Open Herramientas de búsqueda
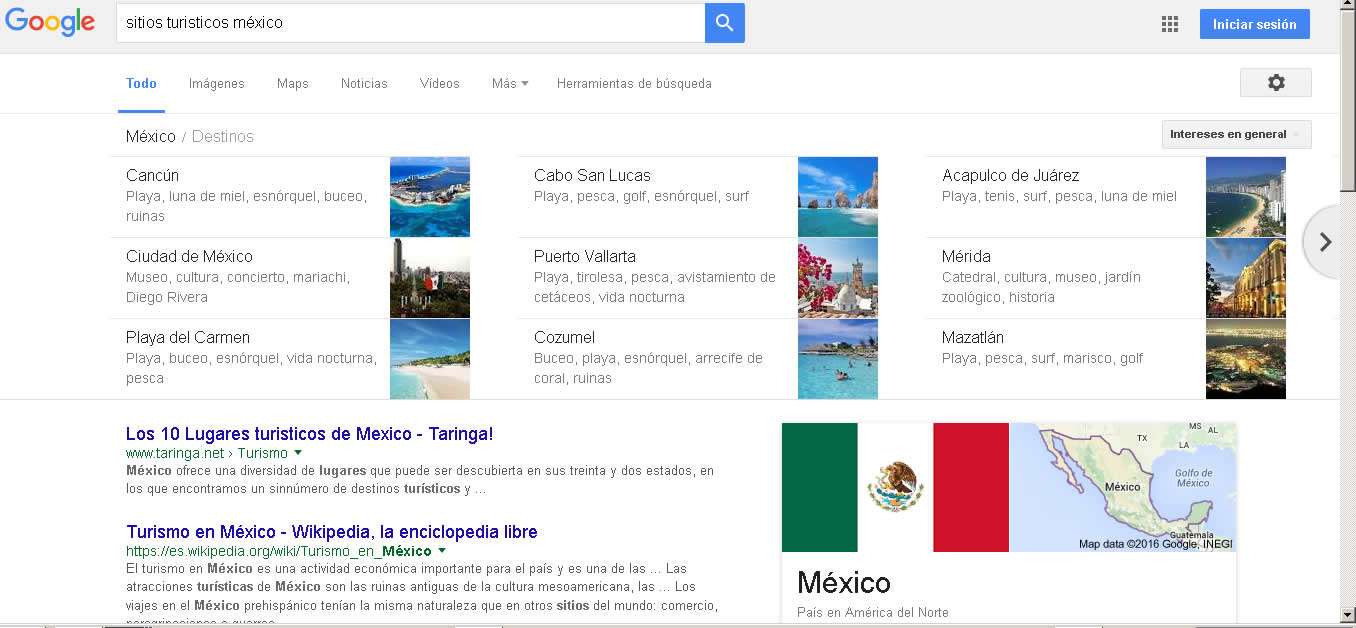 (x=634, y=84)
